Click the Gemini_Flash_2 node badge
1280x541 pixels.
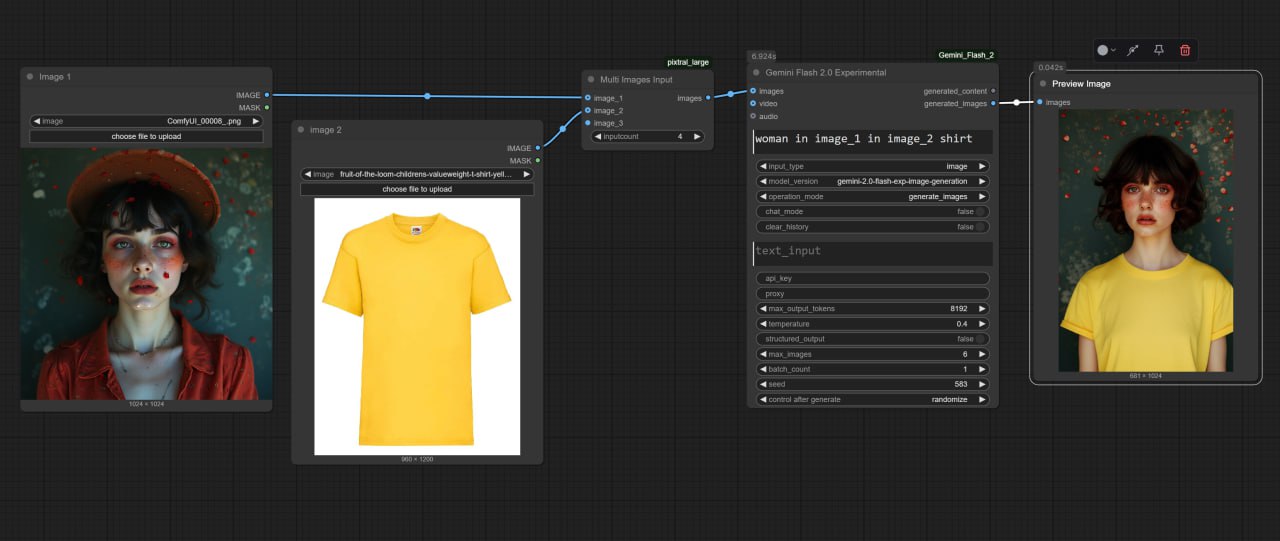[x=966, y=55]
